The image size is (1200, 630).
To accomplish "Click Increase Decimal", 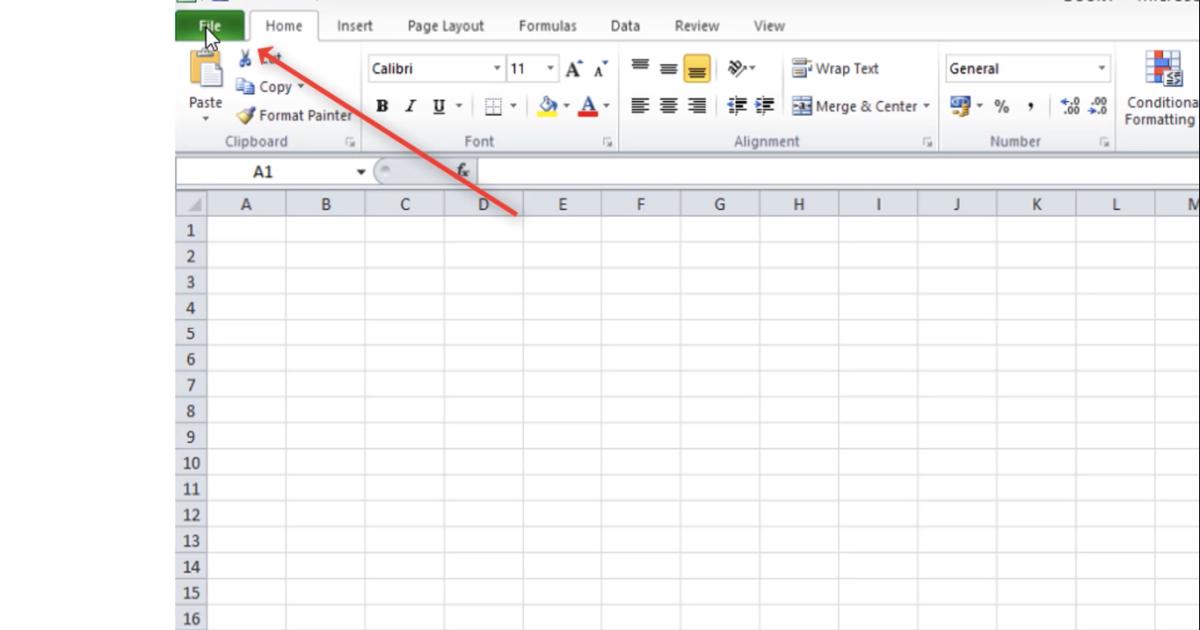I will pos(1069,105).
